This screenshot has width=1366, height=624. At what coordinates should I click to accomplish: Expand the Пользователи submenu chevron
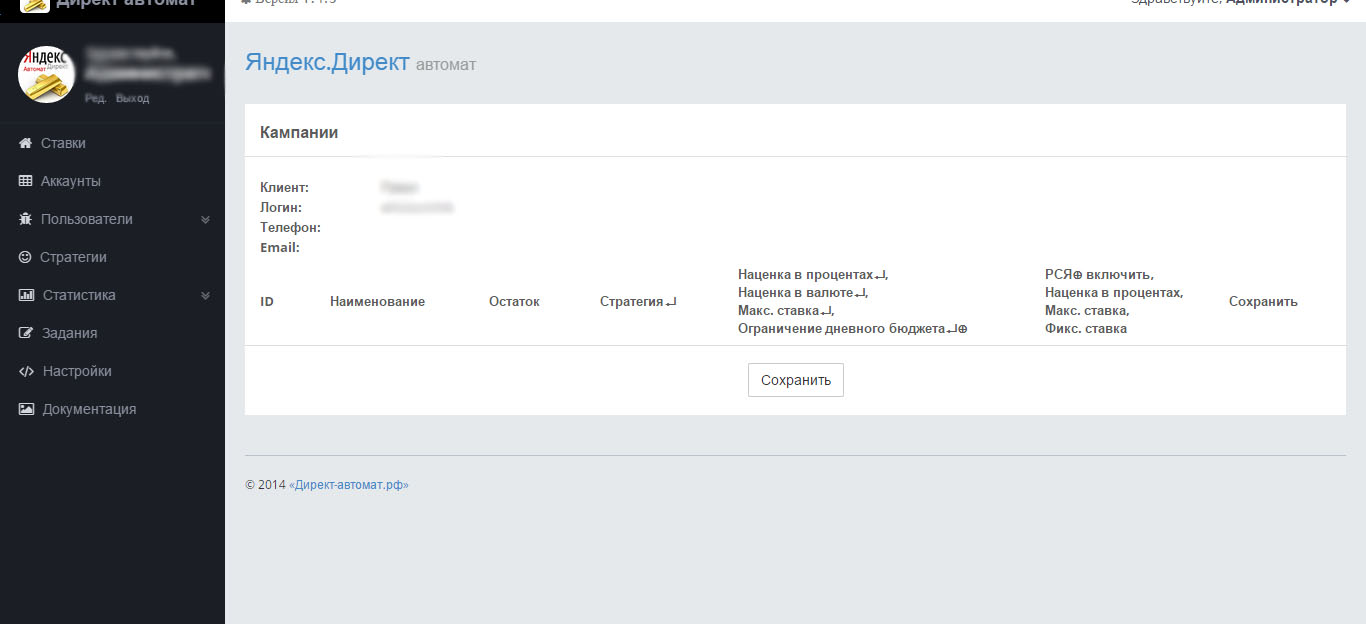(x=205, y=220)
